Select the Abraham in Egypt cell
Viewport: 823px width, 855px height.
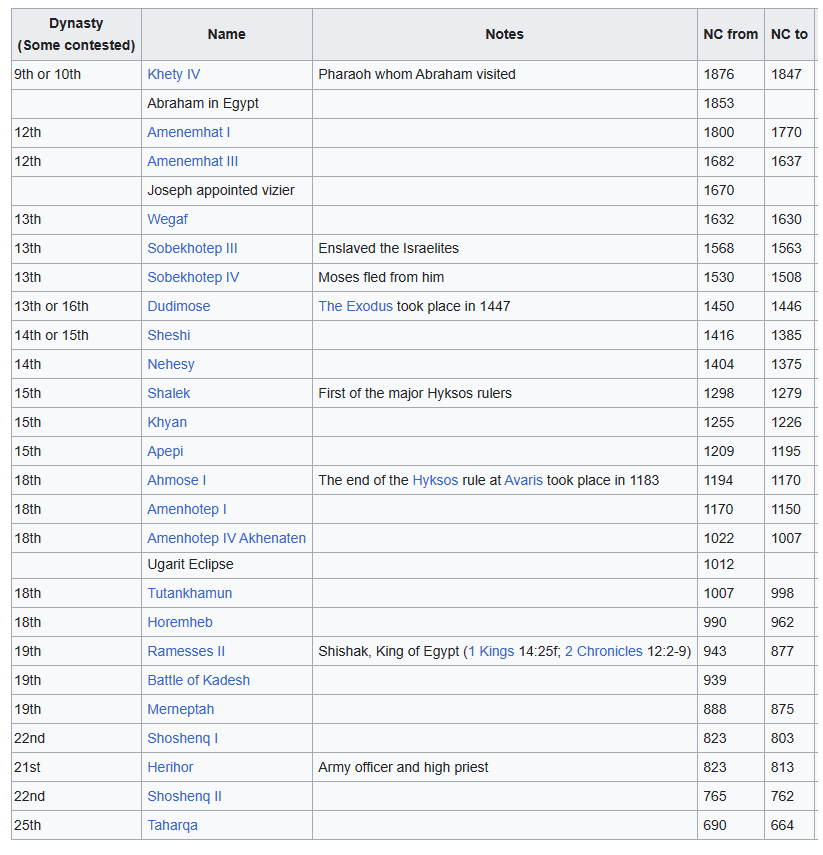click(226, 103)
